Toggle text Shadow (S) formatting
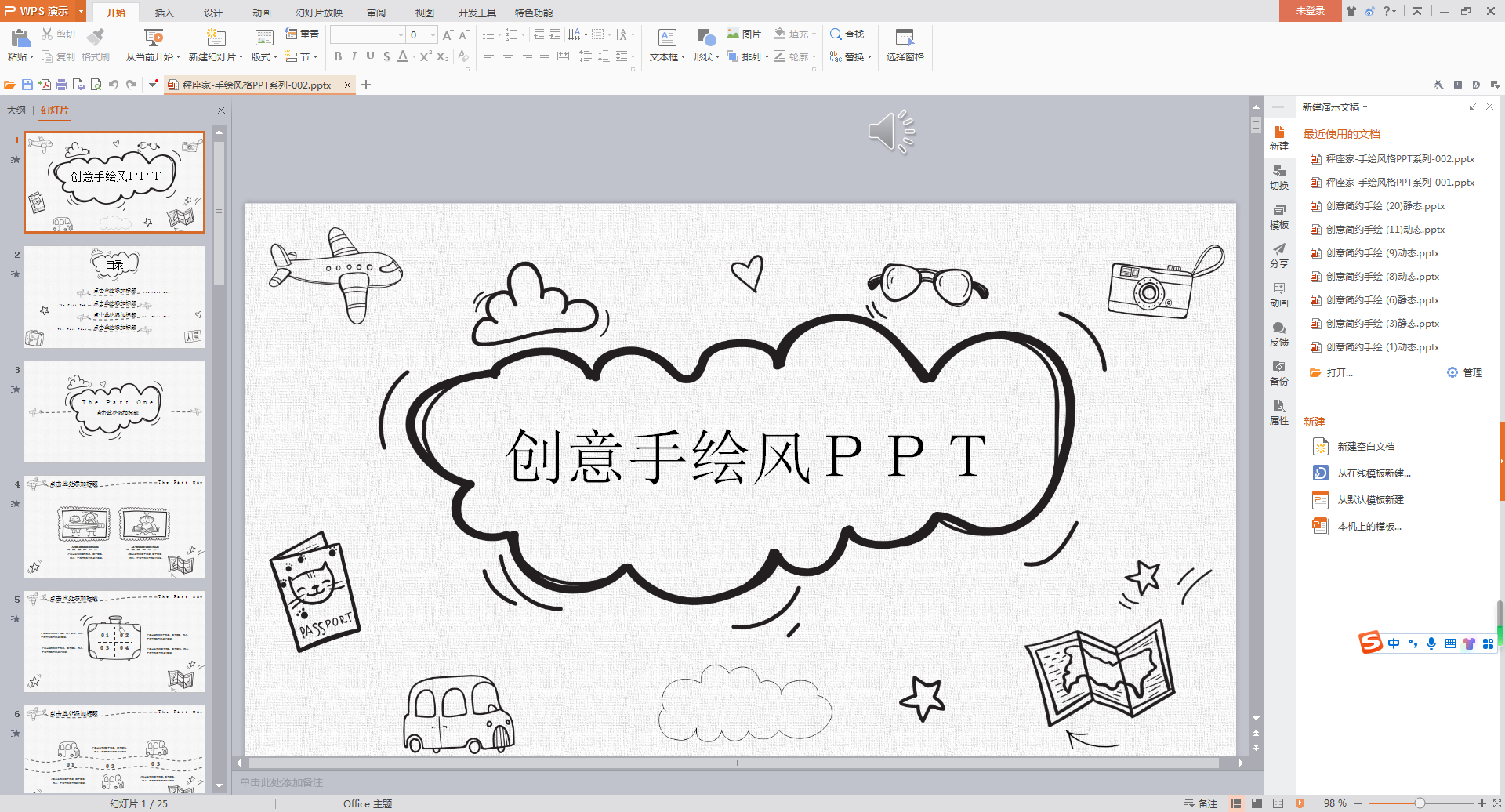1505x812 pixels. [386, 56]
